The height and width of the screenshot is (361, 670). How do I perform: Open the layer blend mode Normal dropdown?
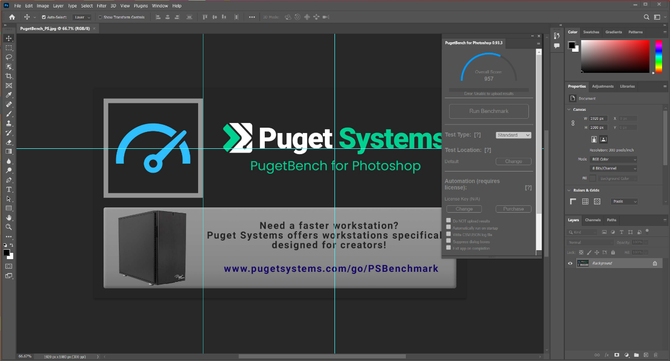click(590, 242)
